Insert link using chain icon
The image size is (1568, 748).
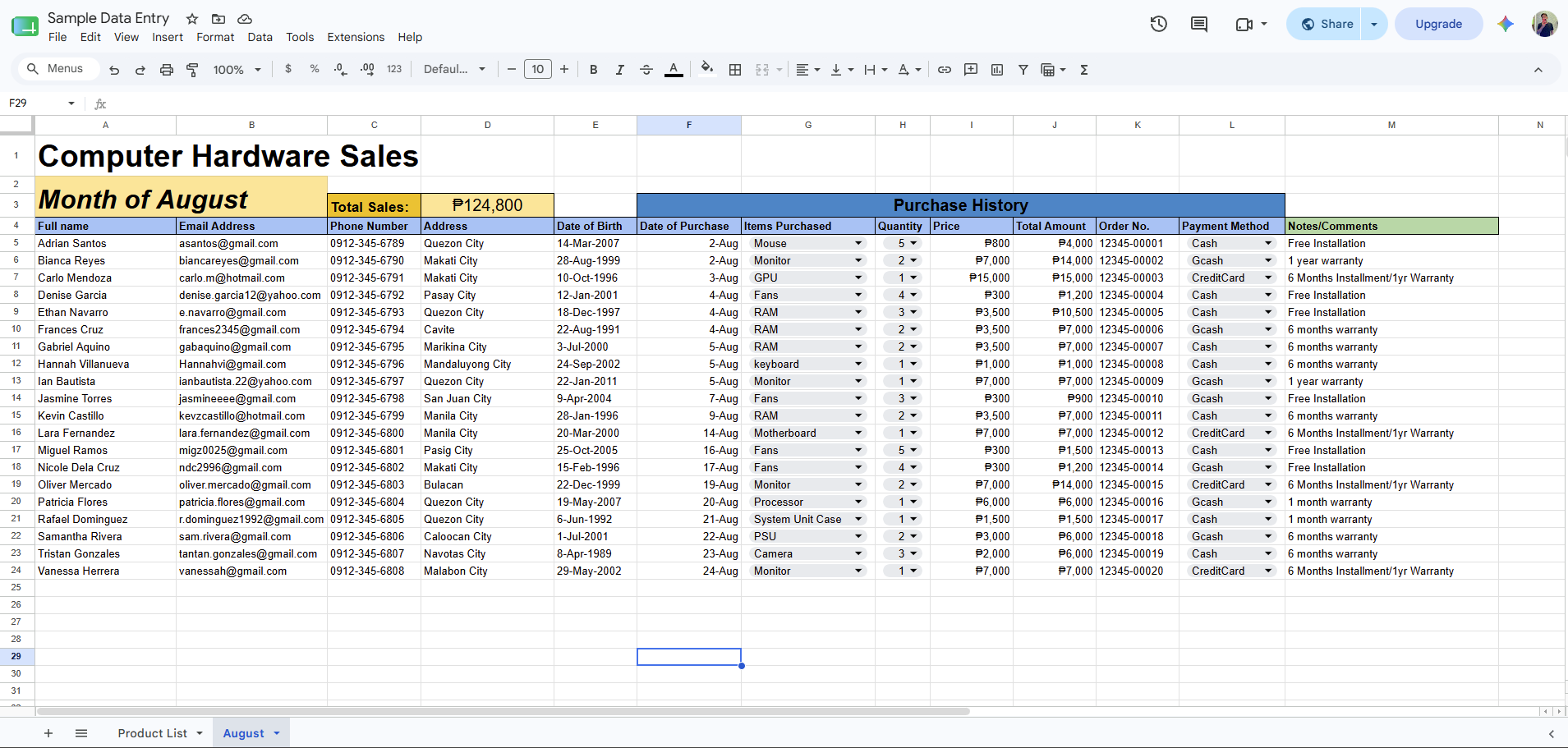tap(945, 70)
